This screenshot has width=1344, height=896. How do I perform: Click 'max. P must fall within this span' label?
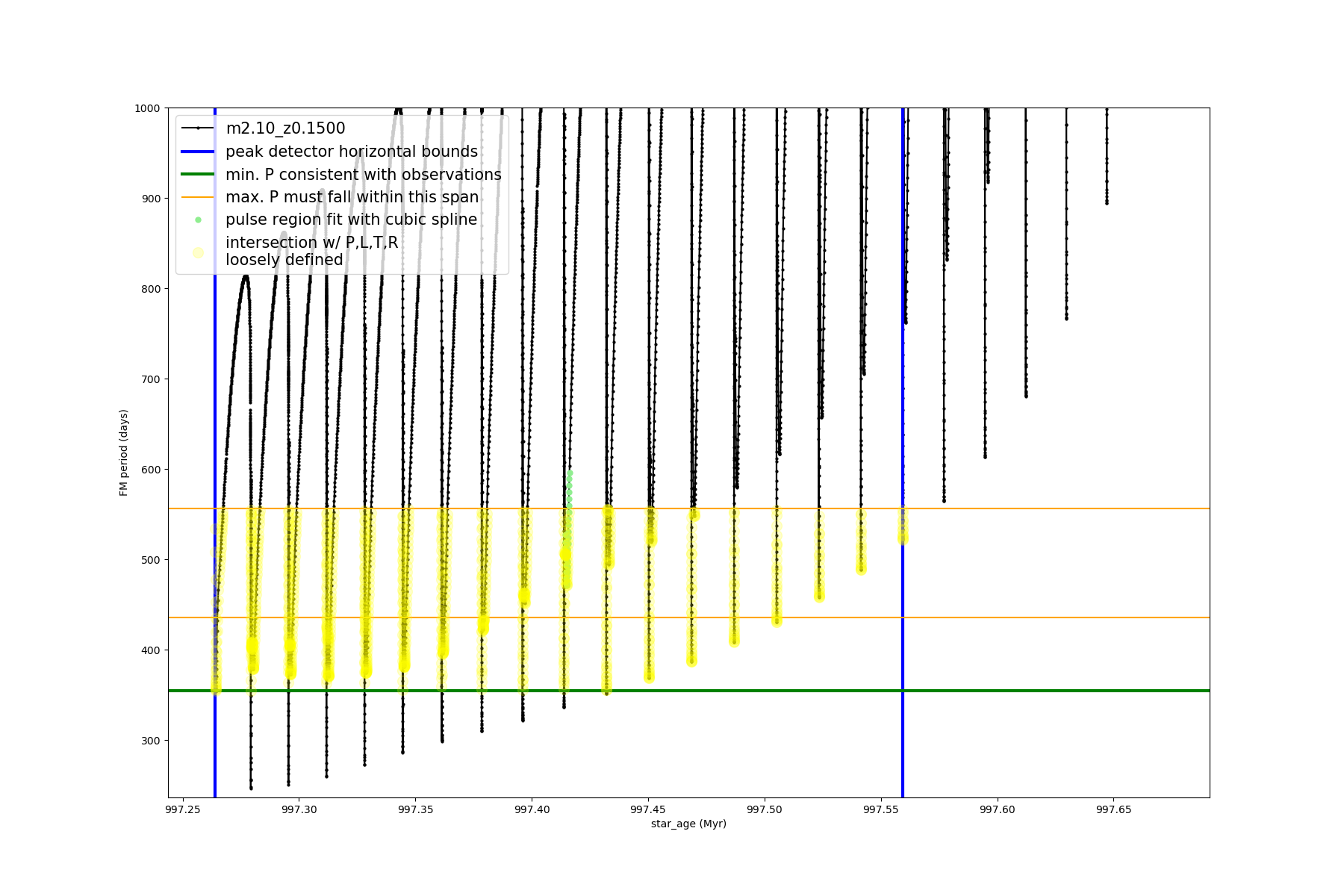(352, 197)
